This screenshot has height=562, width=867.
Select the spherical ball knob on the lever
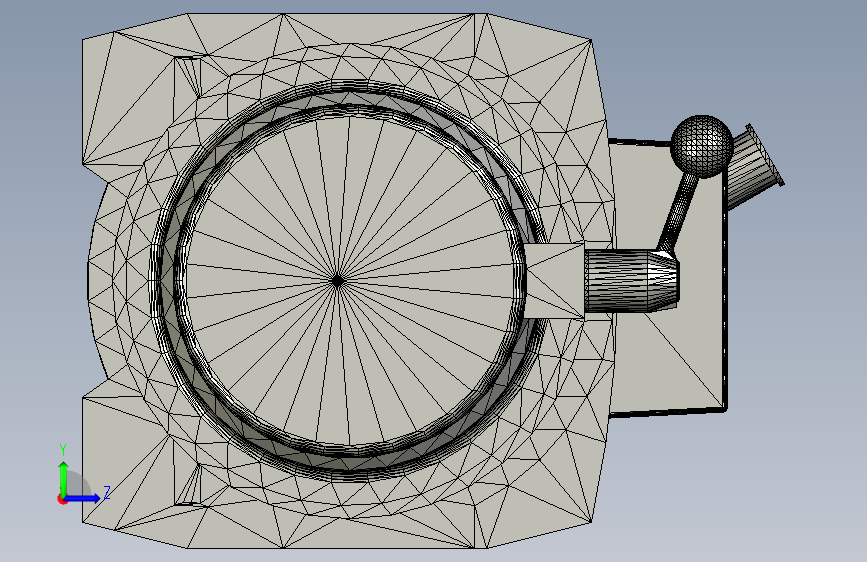702,147
